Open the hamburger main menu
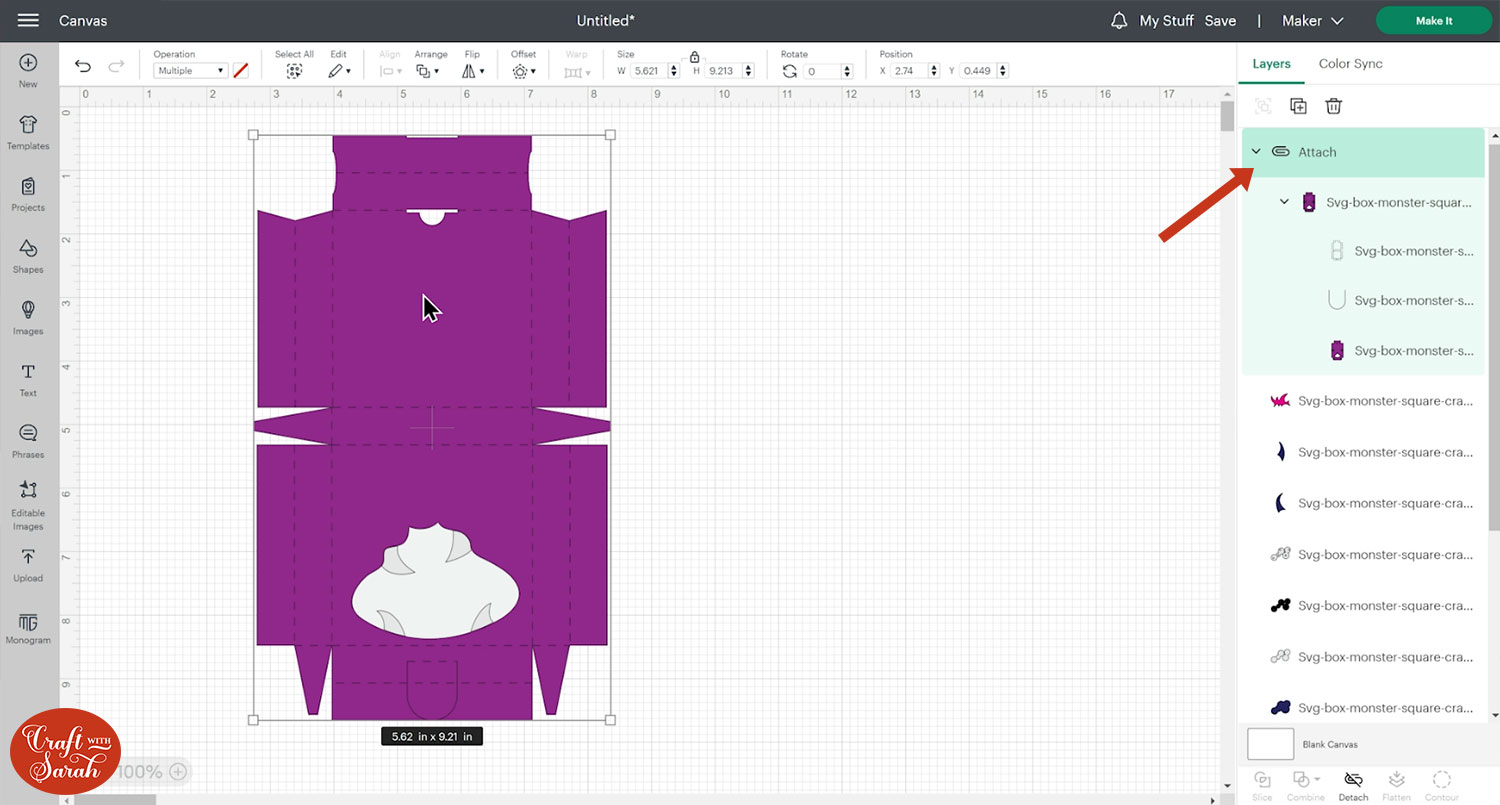 click(x=28, y=21)
